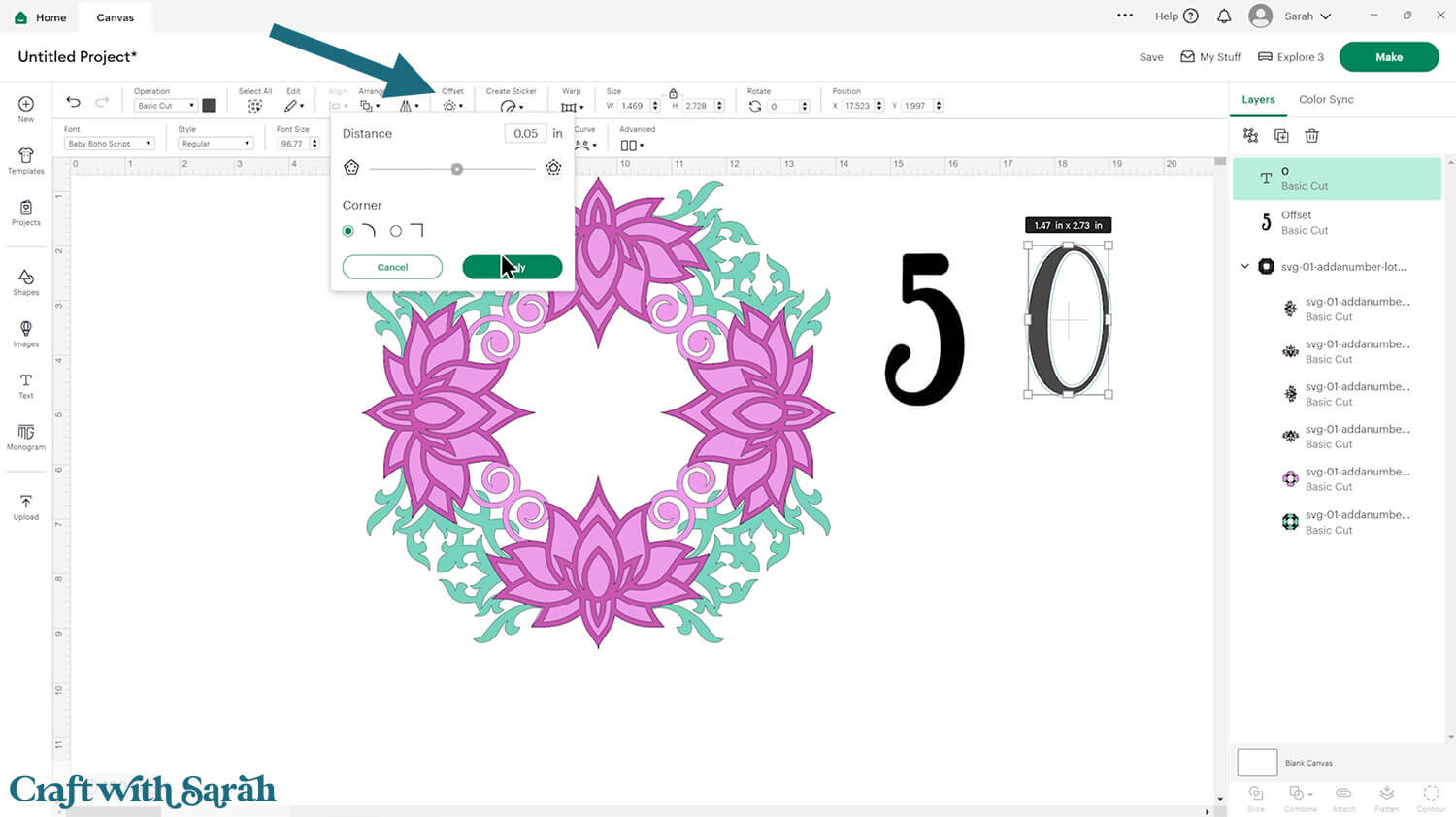Click the Blank Canvas color swatch
The width and height of the screenshot is (1456, 817).
pos(1257,763)
